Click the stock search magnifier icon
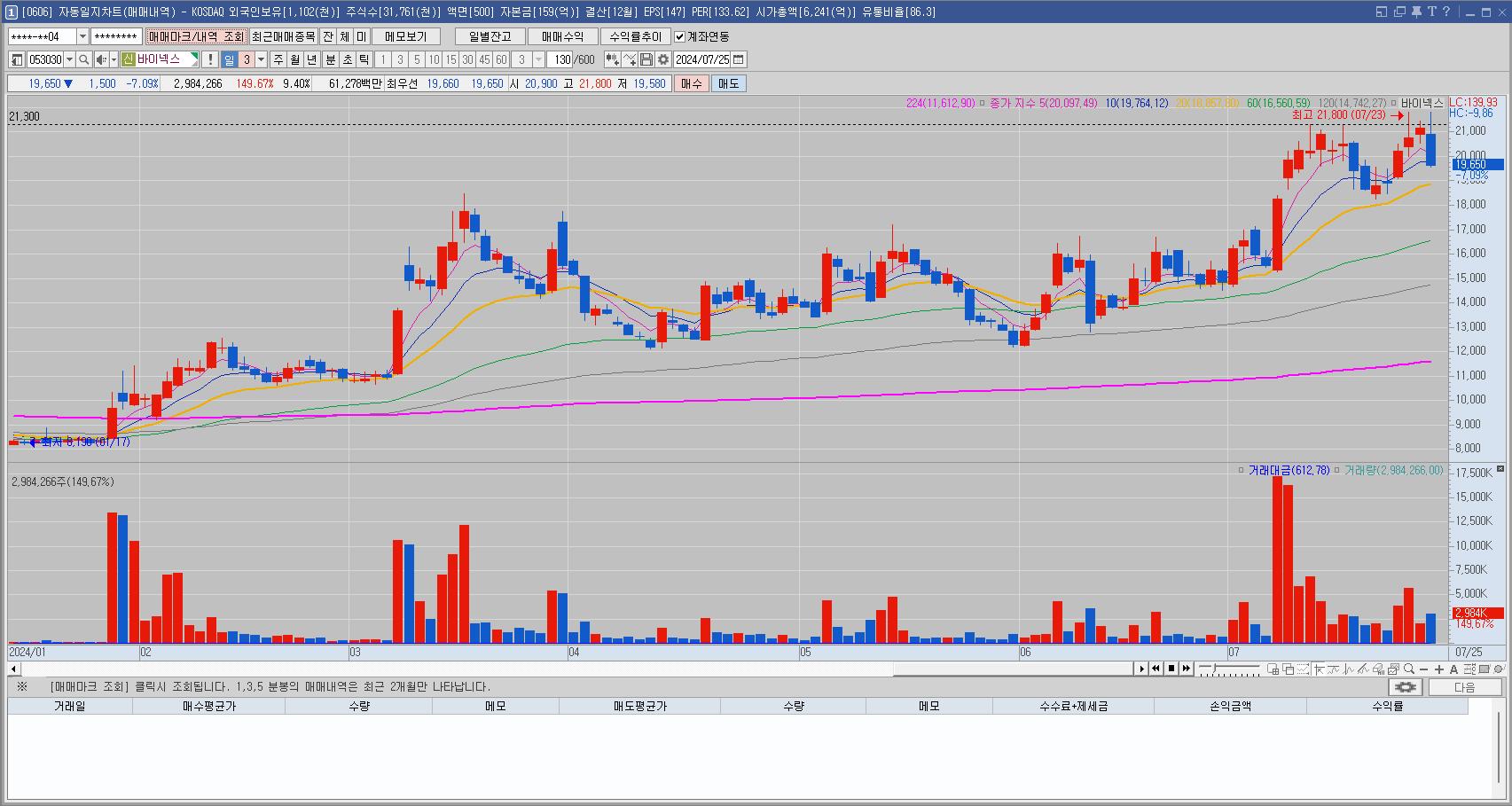The height and width of the screenshot is (806, 1512). 83,59
